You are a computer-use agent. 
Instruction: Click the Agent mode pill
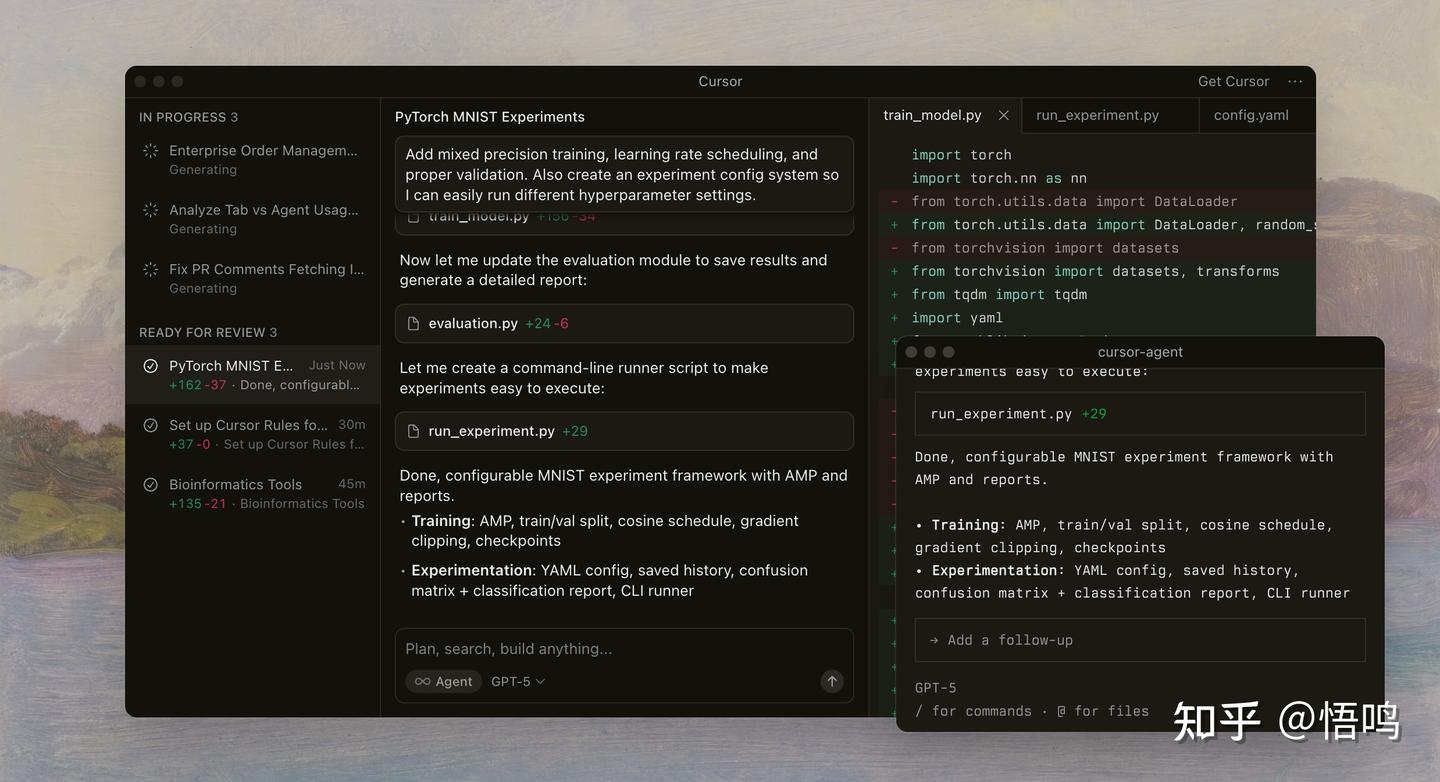coord(443,682)
